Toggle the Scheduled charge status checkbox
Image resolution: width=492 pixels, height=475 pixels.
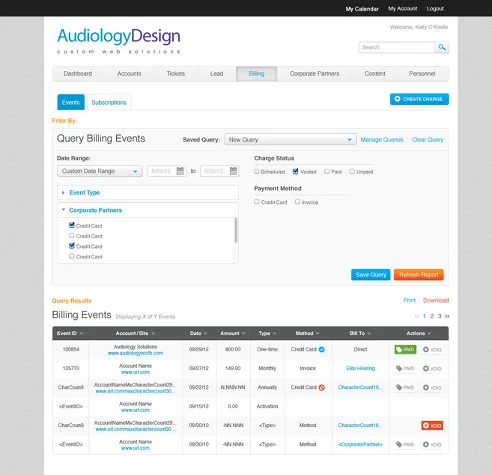point(256,171)
